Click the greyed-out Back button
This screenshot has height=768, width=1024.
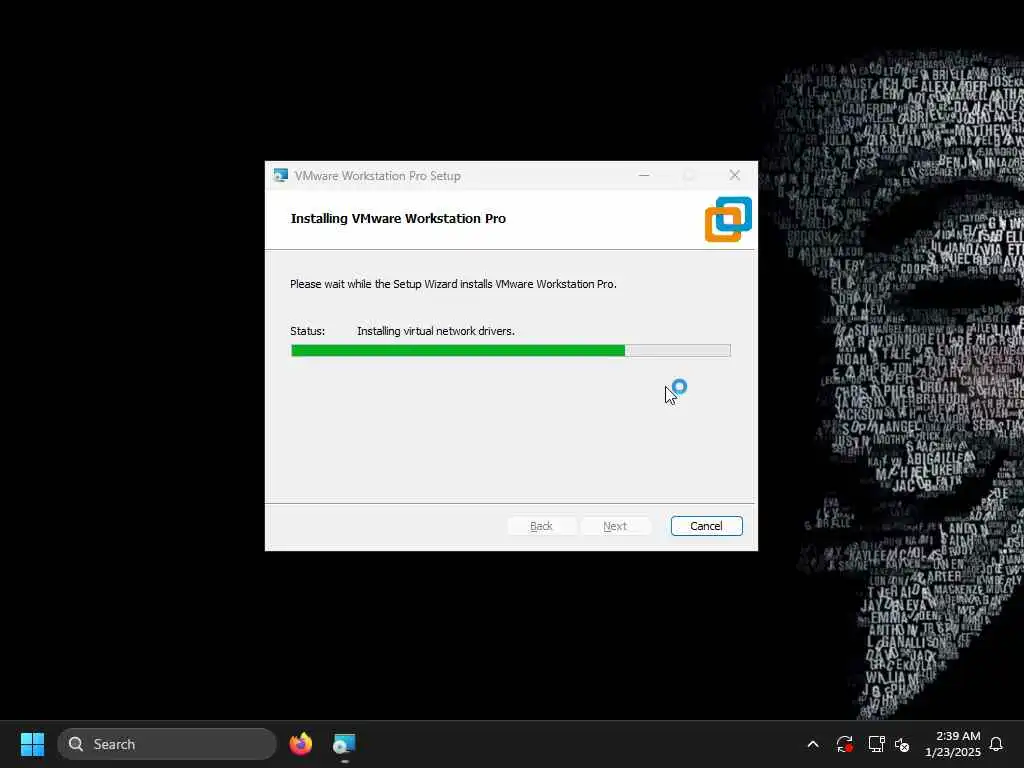click(541, 526)
